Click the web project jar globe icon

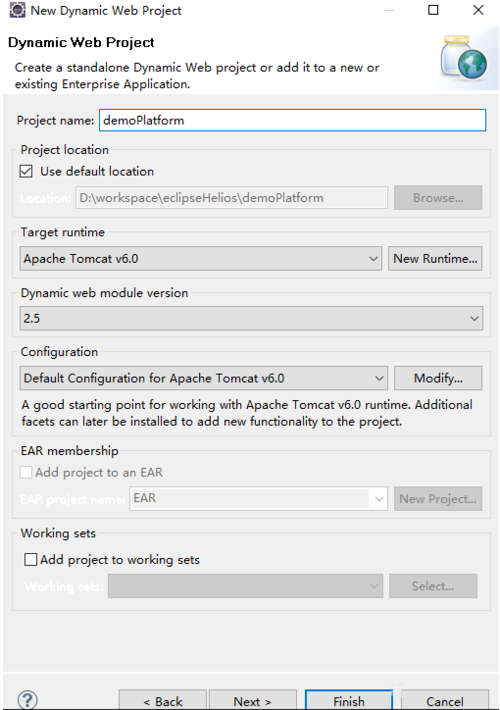tap(464, 59)
